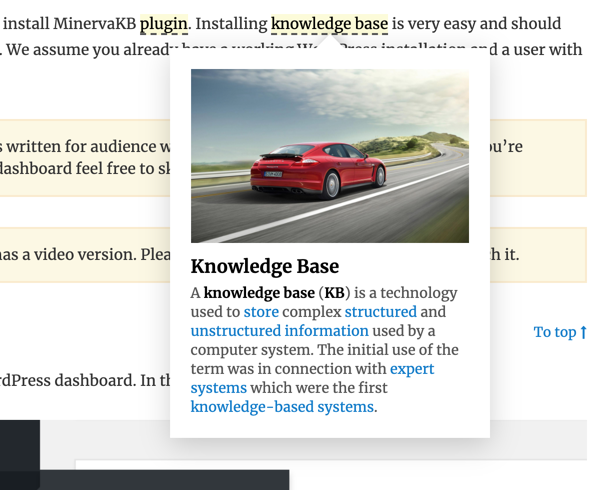616x490 pixels.
Task: Click the bold "KB" abbreviation text
Action: pos(334,293)
